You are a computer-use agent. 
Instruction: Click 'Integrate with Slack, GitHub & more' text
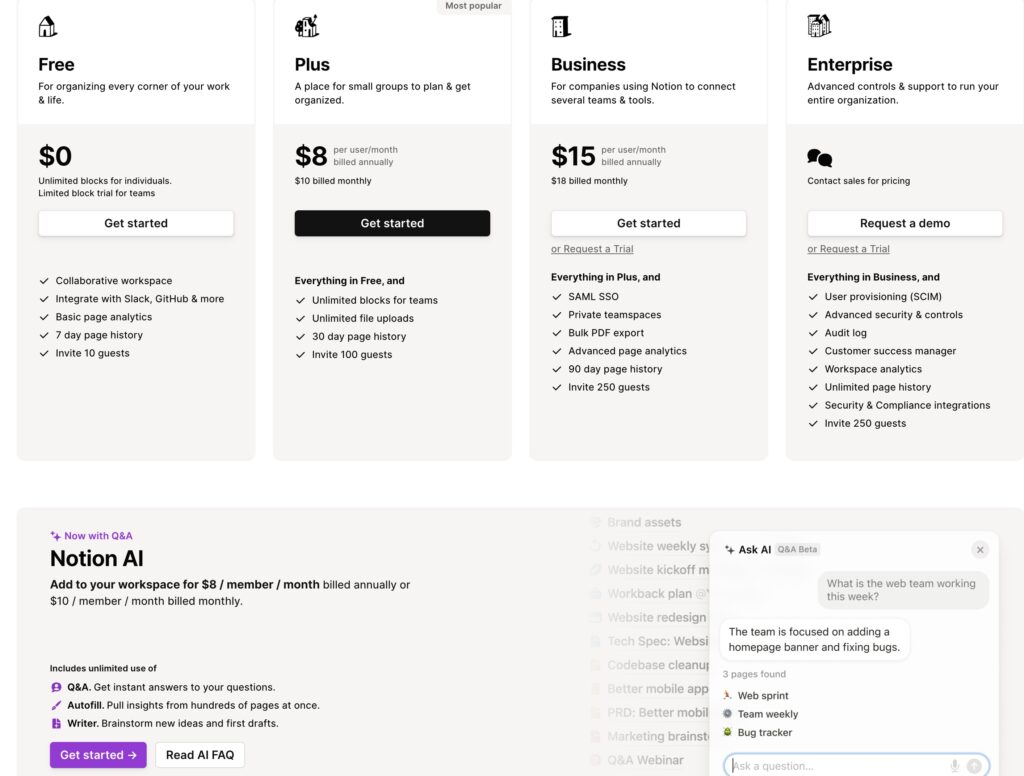pyautogui.click(x=140, y=299)
